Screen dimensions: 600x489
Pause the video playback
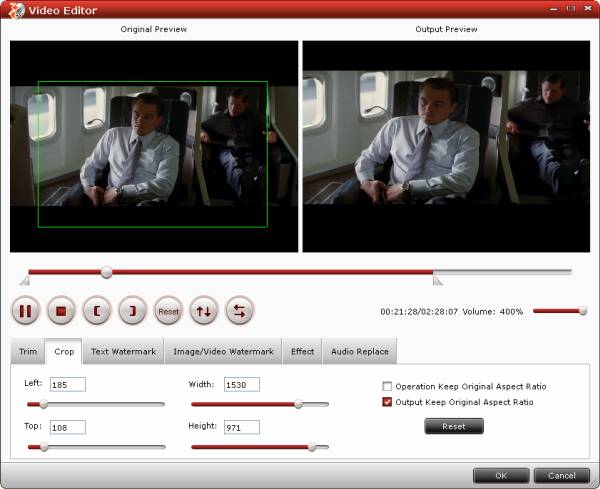pyautogui.click(x=25, y=311)
